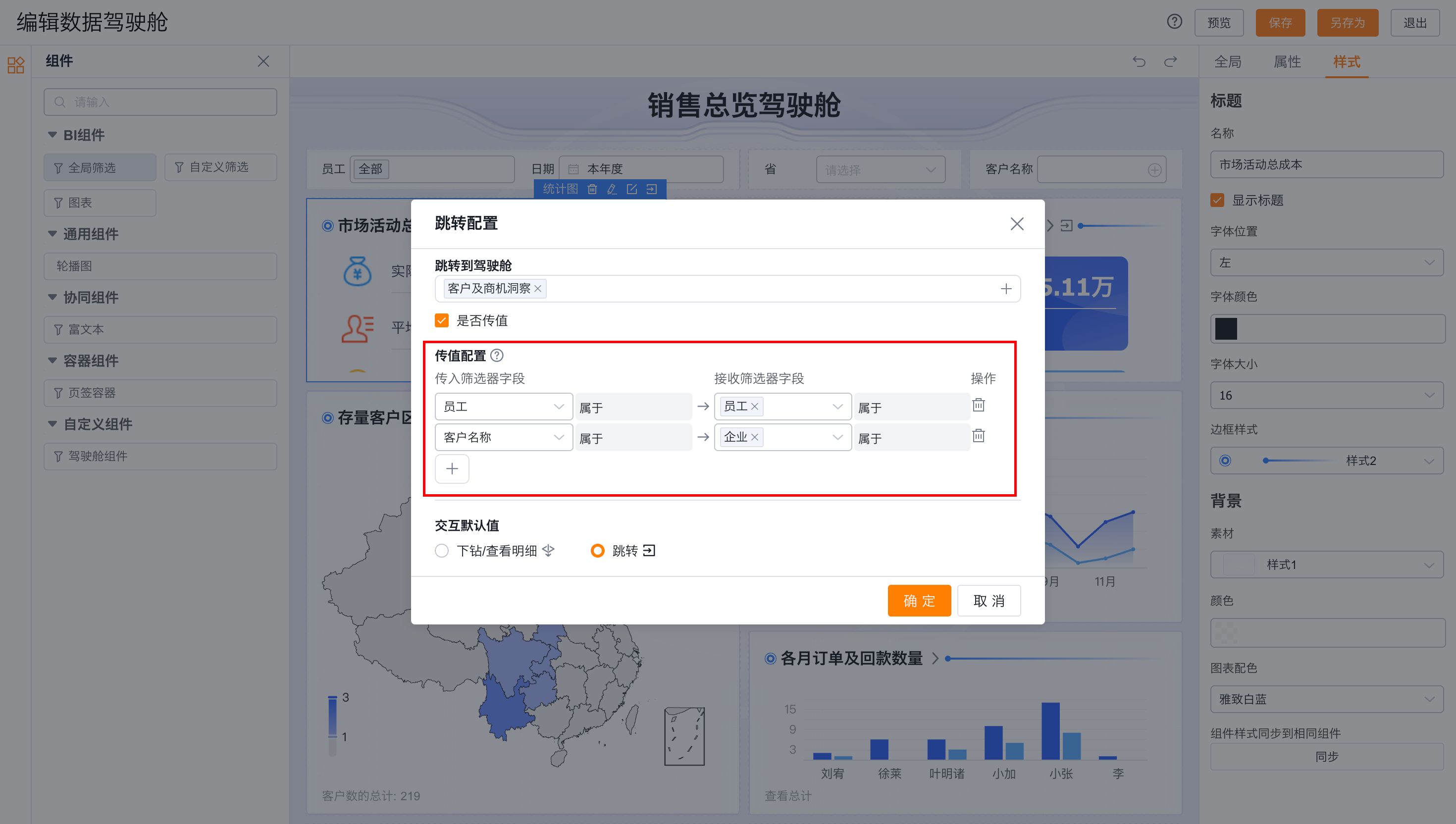
Task: Click the 确定 button
Action: point(919,601)
